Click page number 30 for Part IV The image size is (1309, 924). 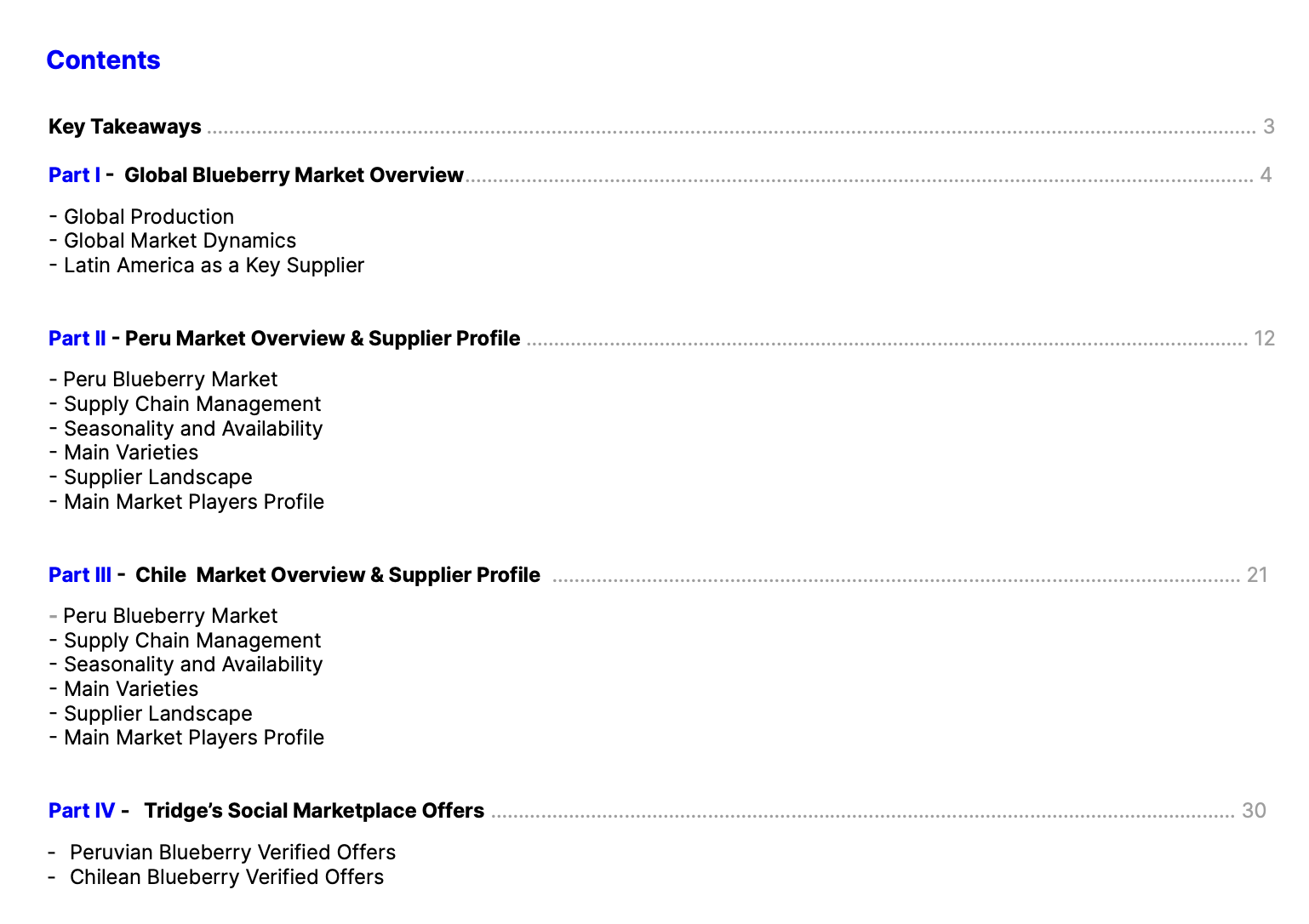pyautogui.click(x=1254, y=811)
